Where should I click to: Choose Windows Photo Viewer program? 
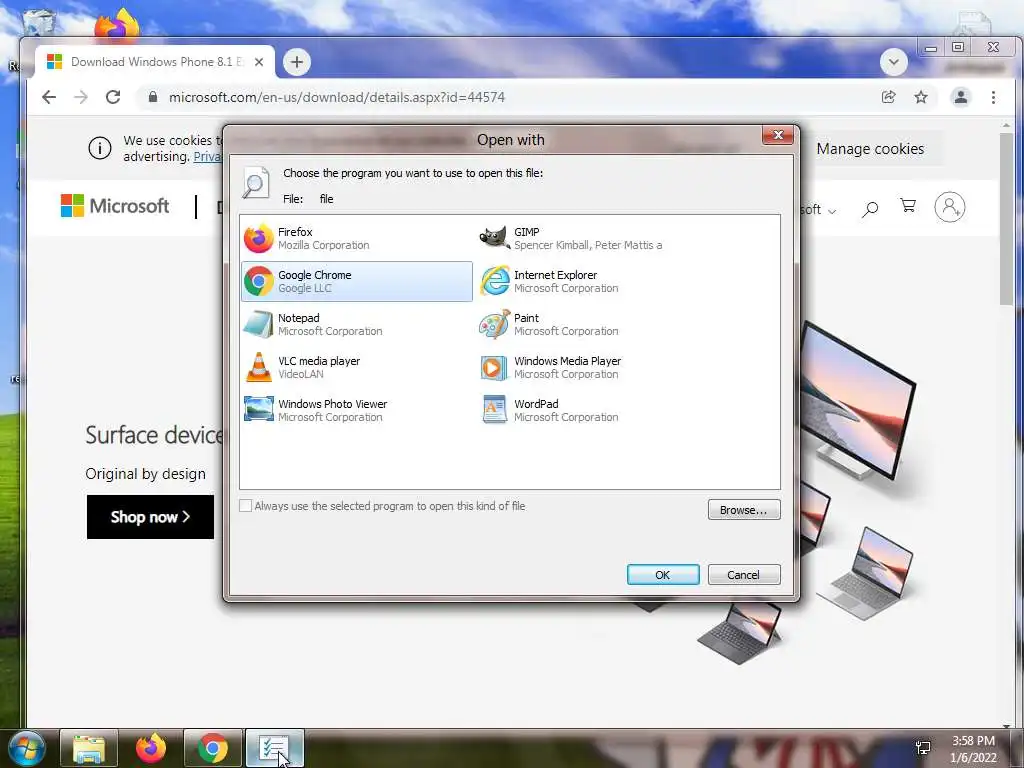click(x=357, y=410)
